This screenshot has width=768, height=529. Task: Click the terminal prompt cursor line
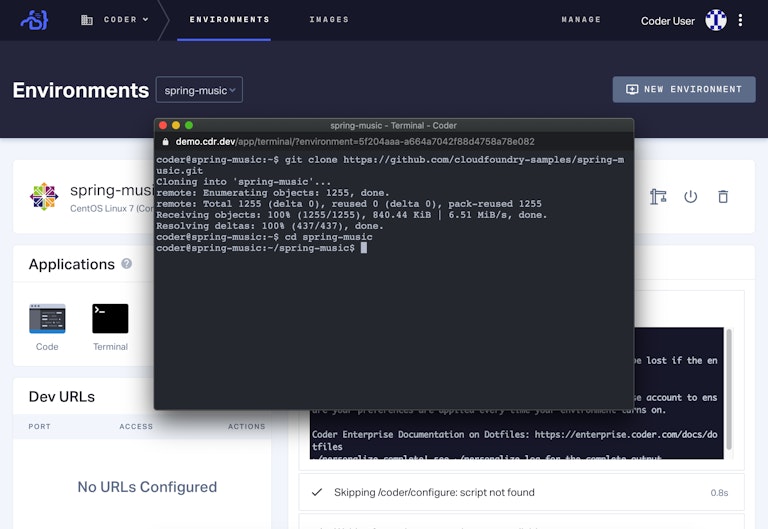point(262,248)
